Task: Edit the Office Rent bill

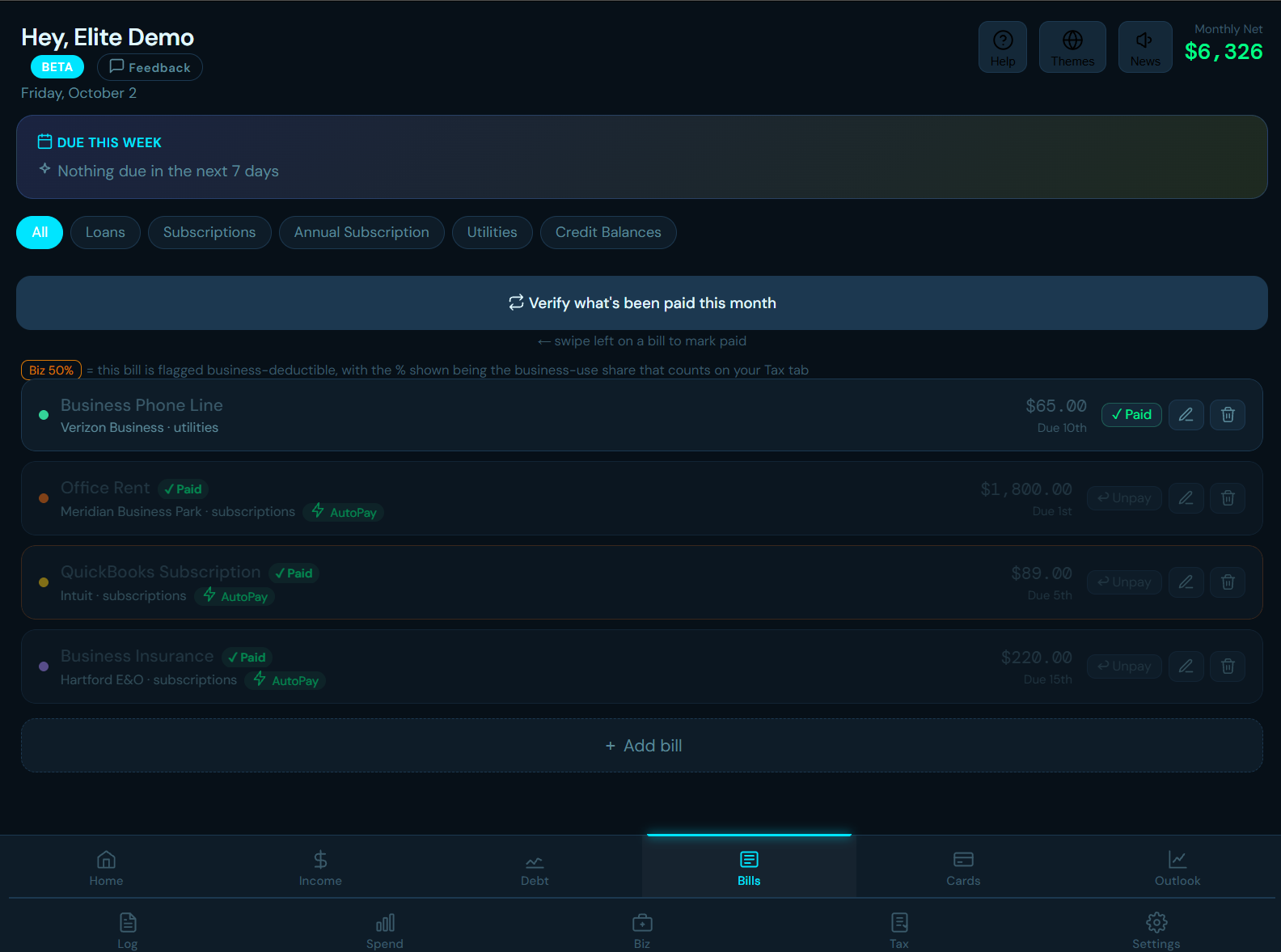Action: [1186, 498]
